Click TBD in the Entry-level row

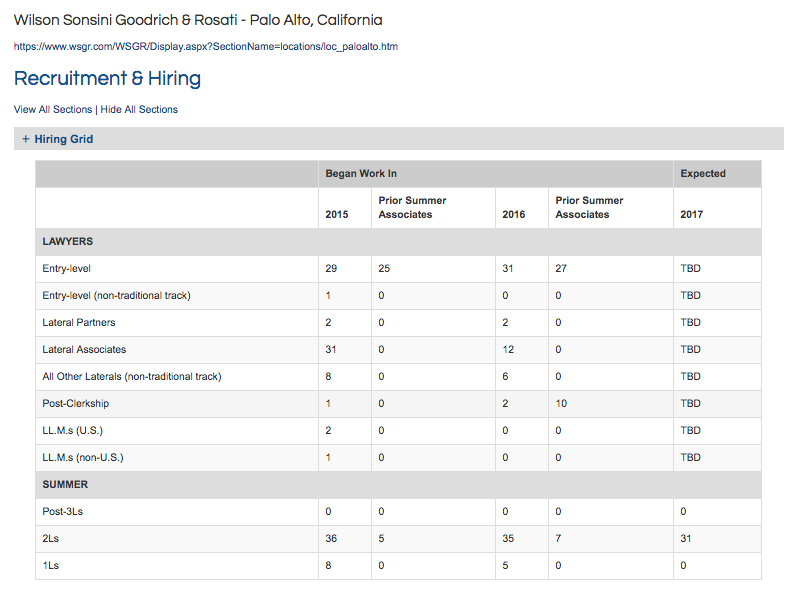[x=690, y=269]
